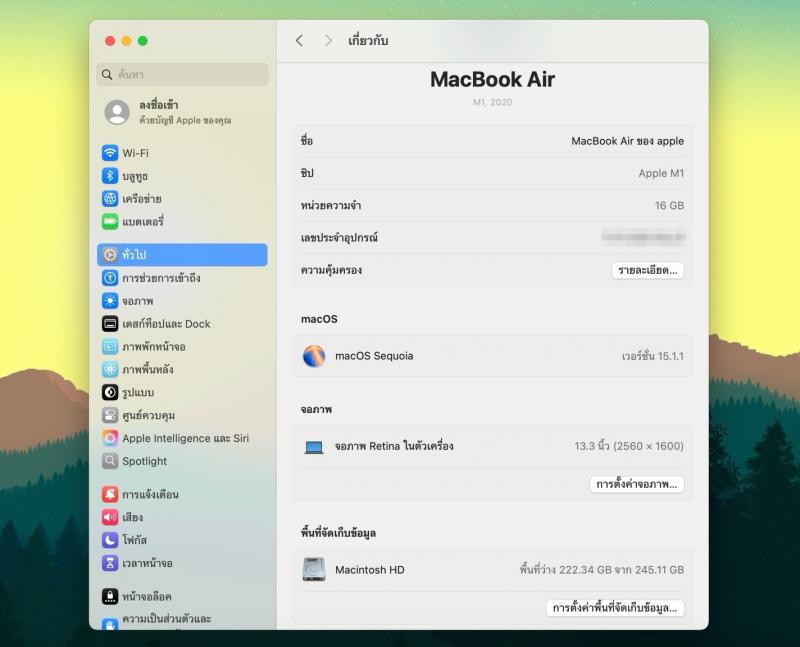Click the user avatar sign-in icon
This screenshot has width=800, height=647.
point(117,112)
